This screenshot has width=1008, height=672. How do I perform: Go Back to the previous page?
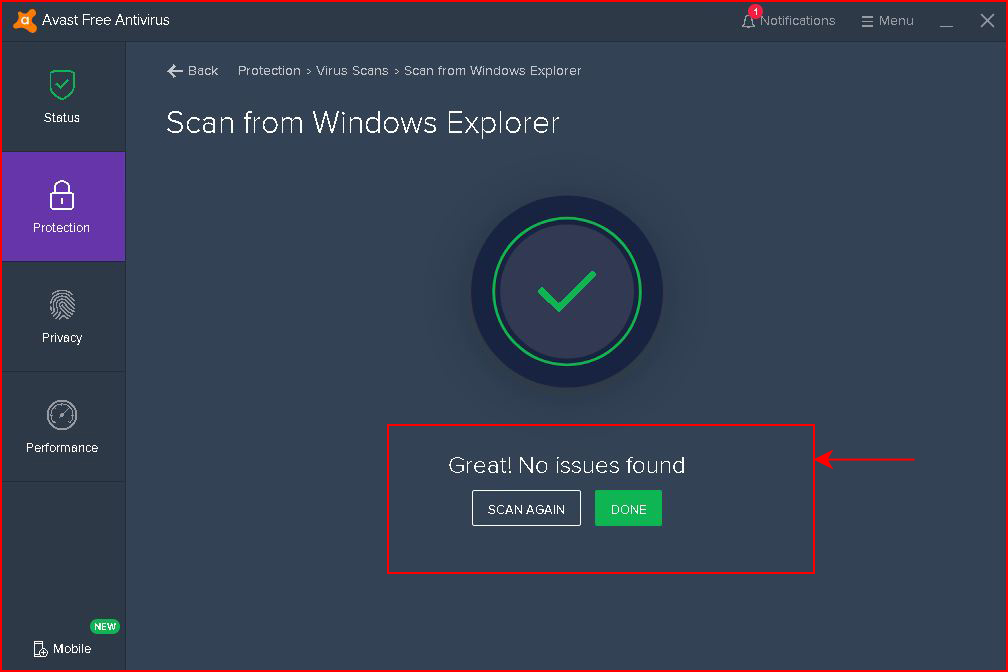click(x=192, y=71)
